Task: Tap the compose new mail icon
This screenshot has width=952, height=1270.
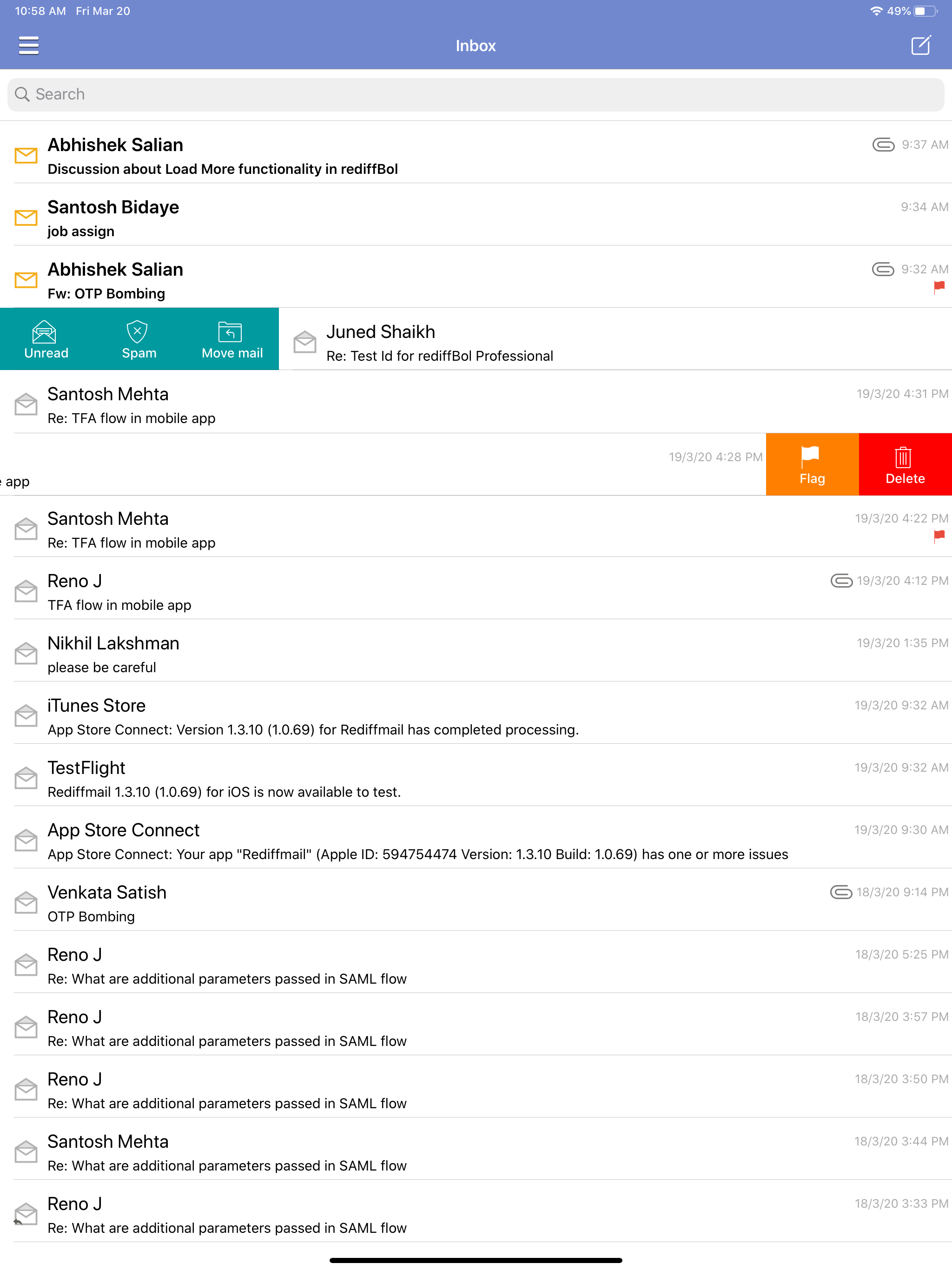Action: 921,46
